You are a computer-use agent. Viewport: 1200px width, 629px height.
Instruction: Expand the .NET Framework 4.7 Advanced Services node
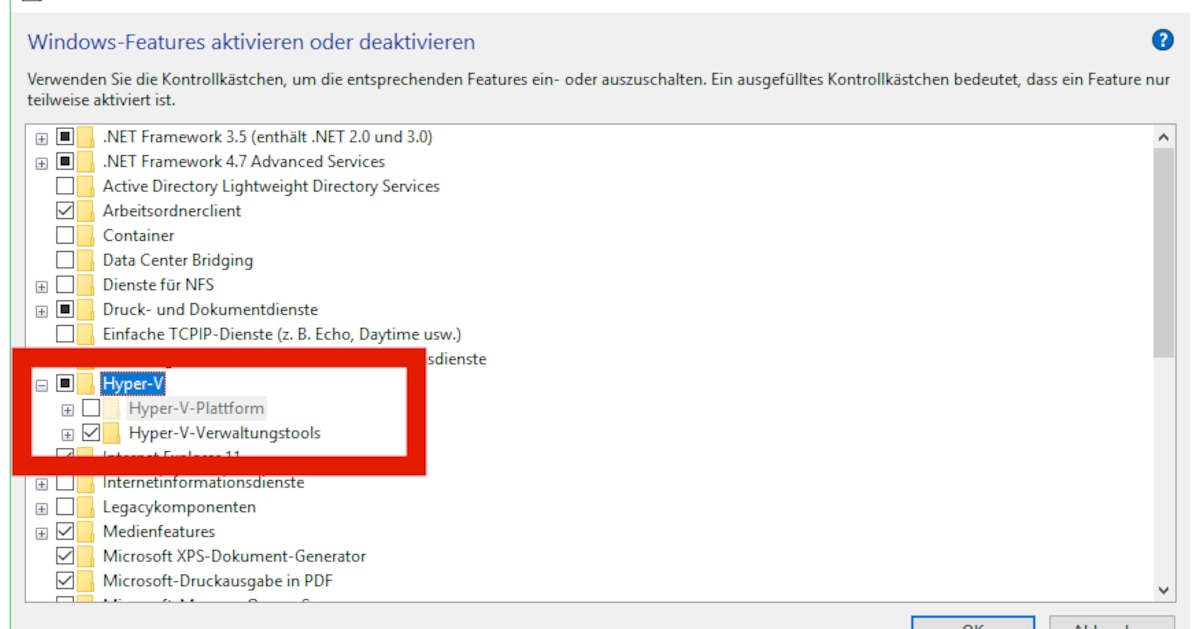(42, 162)
